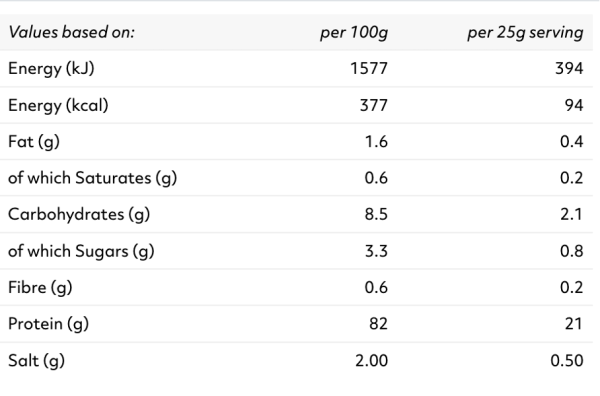Click the 0.50 salt per serving value
This screenshot has width=600, height=396.
point(567,360)
